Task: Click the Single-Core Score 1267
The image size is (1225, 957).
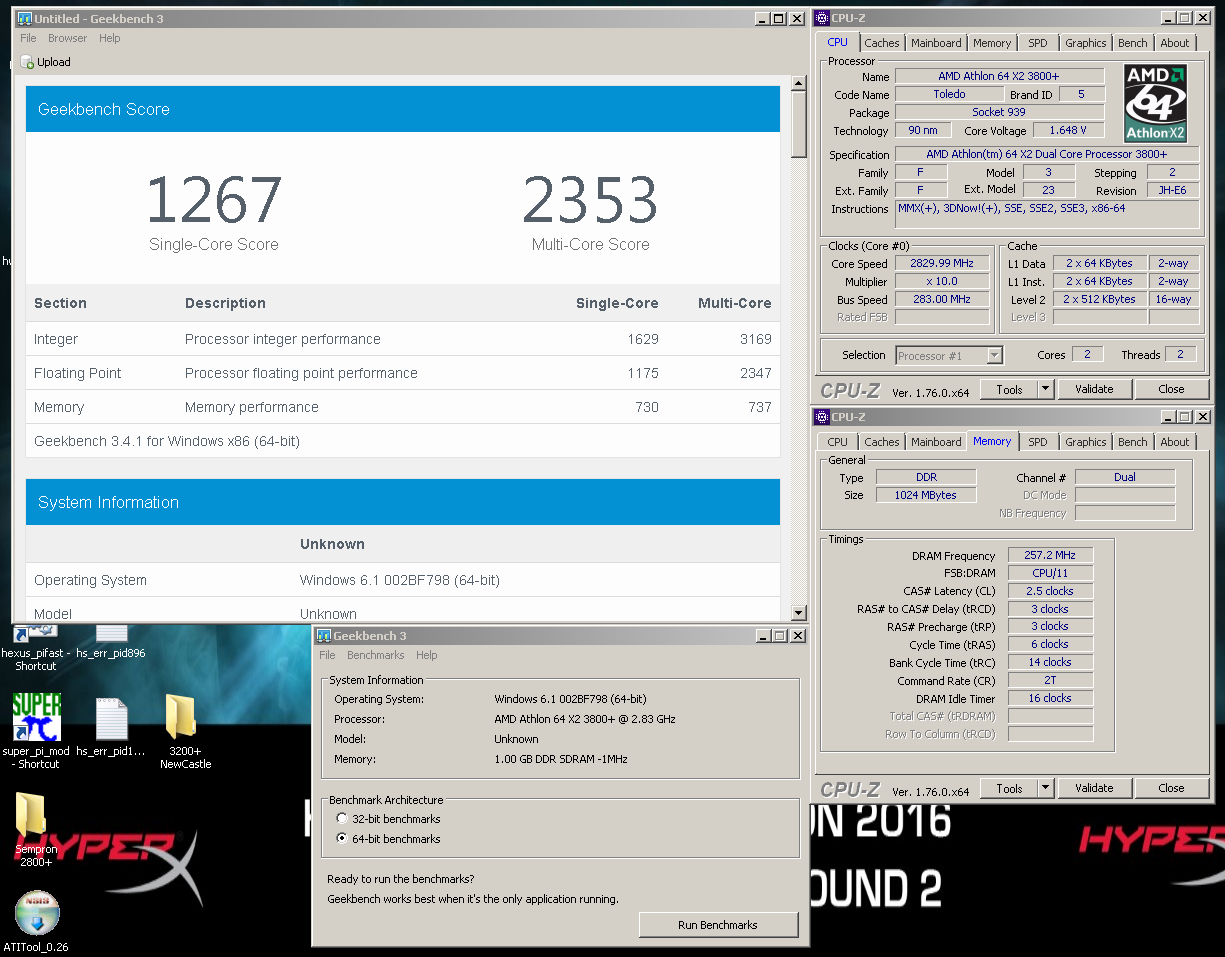Action: pos(214,200)
